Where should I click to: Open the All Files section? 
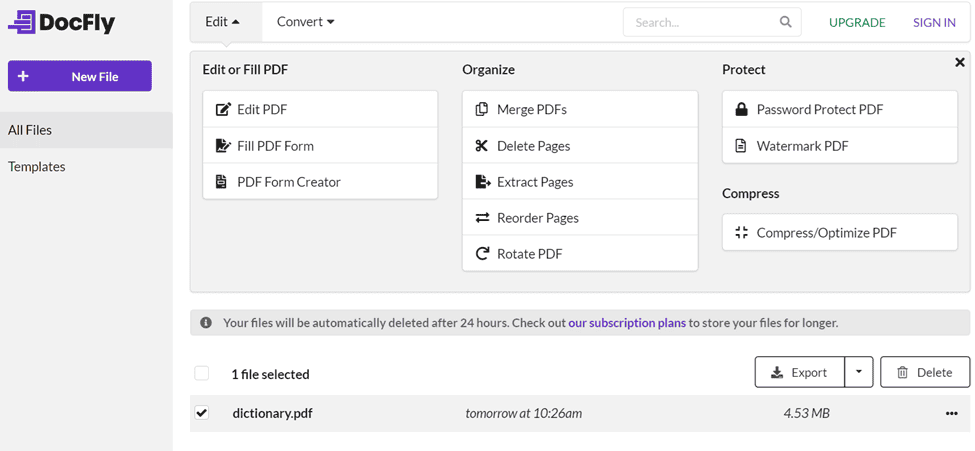[x=30, y=130]
